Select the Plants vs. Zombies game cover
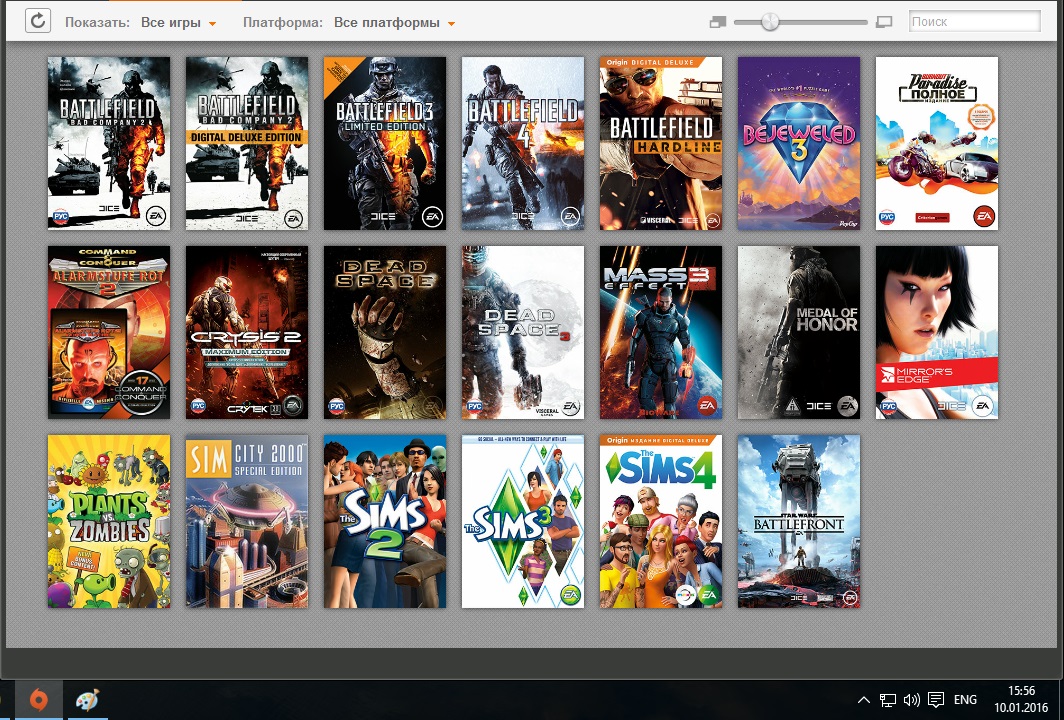The height and width of the screenshot is (720, 1064). tap(109, 521)
